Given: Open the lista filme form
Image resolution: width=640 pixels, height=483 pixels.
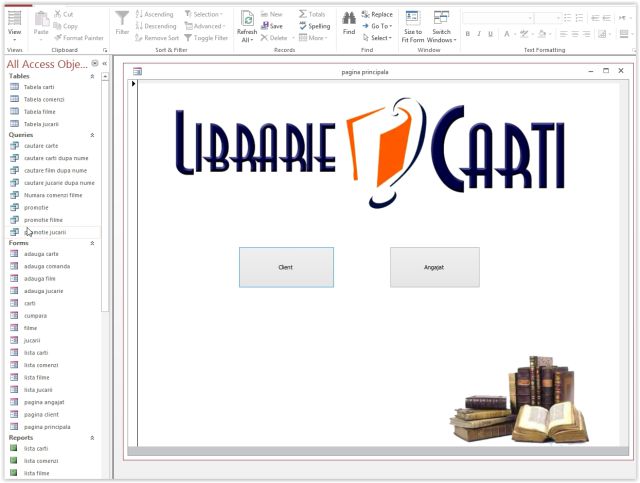Looking at the screenshot, I should [x=36, y=378].
